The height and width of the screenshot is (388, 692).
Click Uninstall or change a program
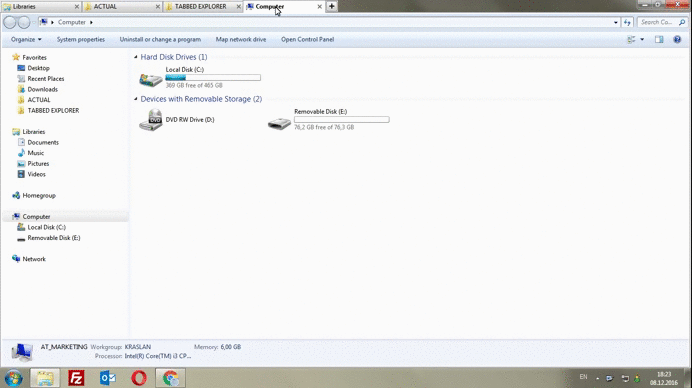click(x=160, y=39)
